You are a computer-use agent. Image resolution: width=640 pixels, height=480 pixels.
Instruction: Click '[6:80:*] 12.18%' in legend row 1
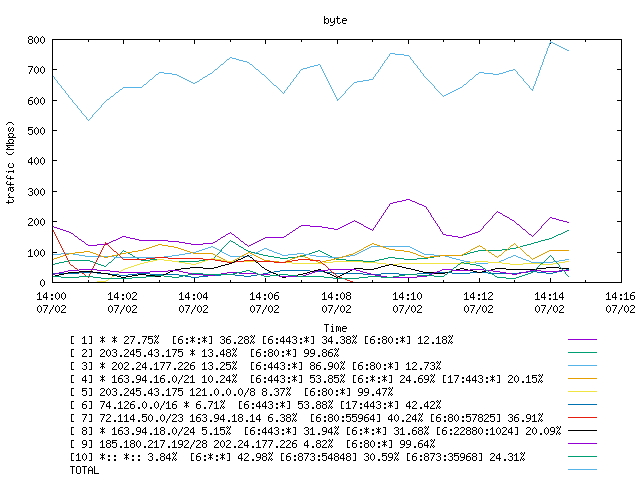409,340
